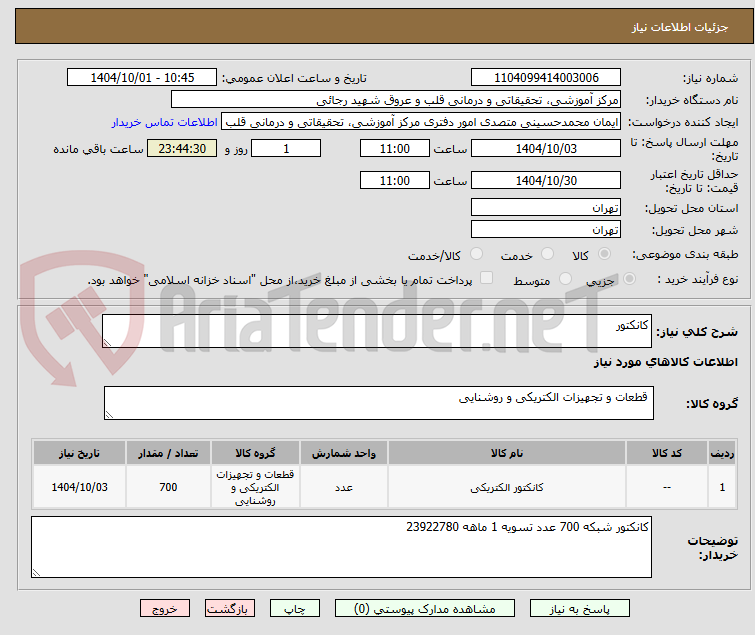Open اطلاعات تماس خریدار link
The image size is (755, 635).
165,122
